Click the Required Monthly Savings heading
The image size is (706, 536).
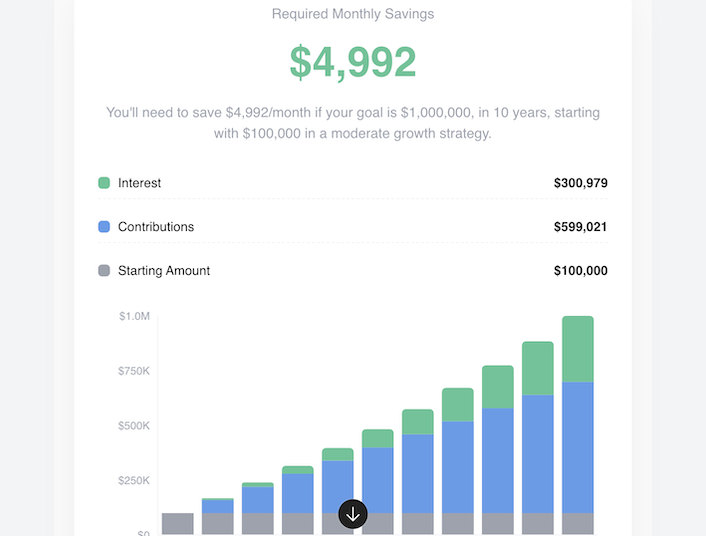[353, 14]
